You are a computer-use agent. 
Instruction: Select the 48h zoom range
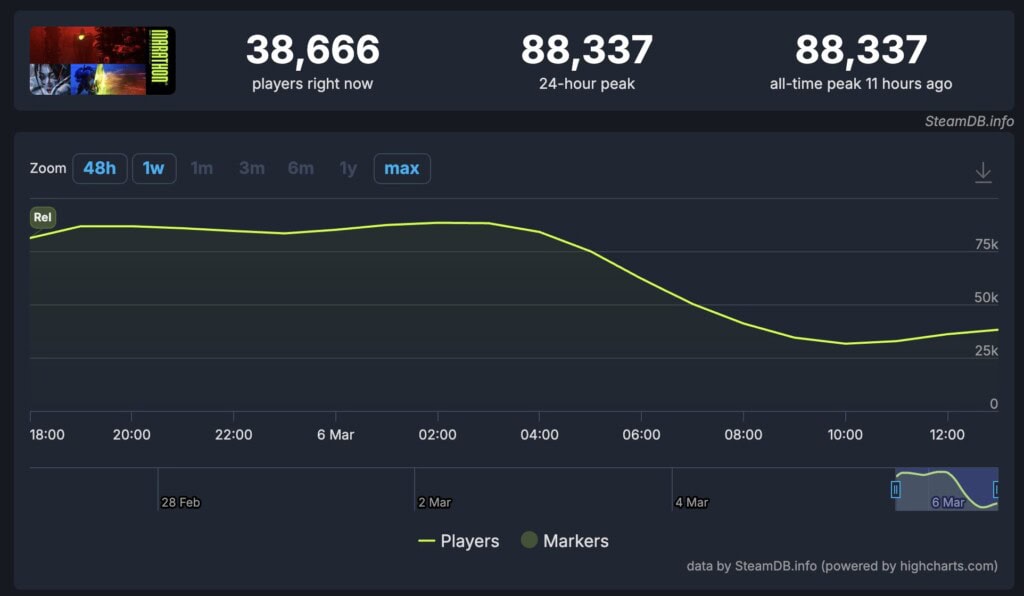click(x=99, y=168)
